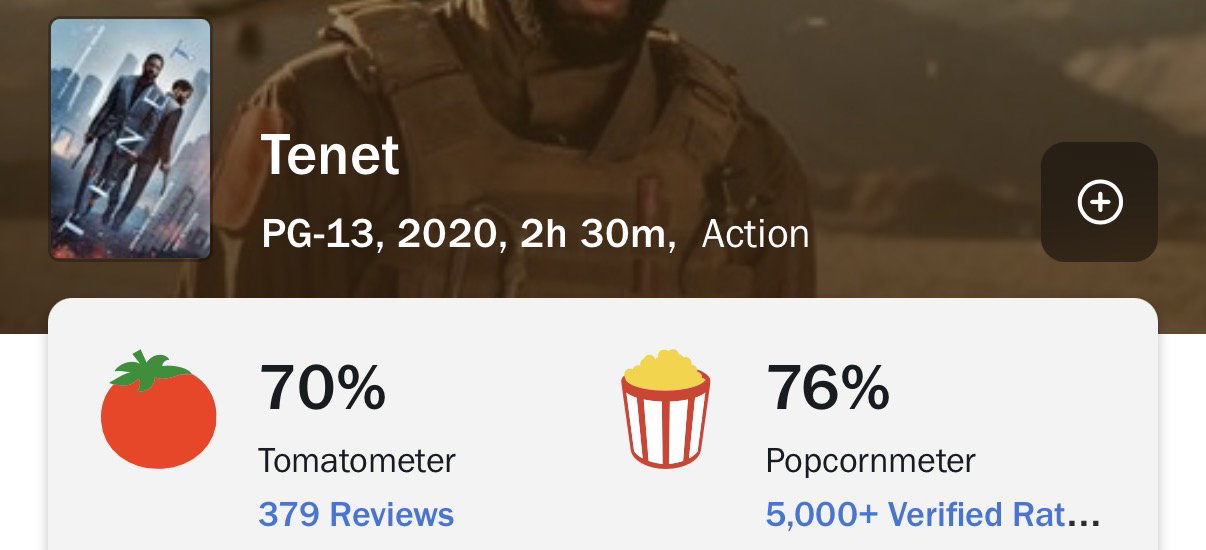Image resolution: width=1206 pixels, height=550 pixels.
Task: Click the PG-13 rating text
Action: (x=319, y=235)
